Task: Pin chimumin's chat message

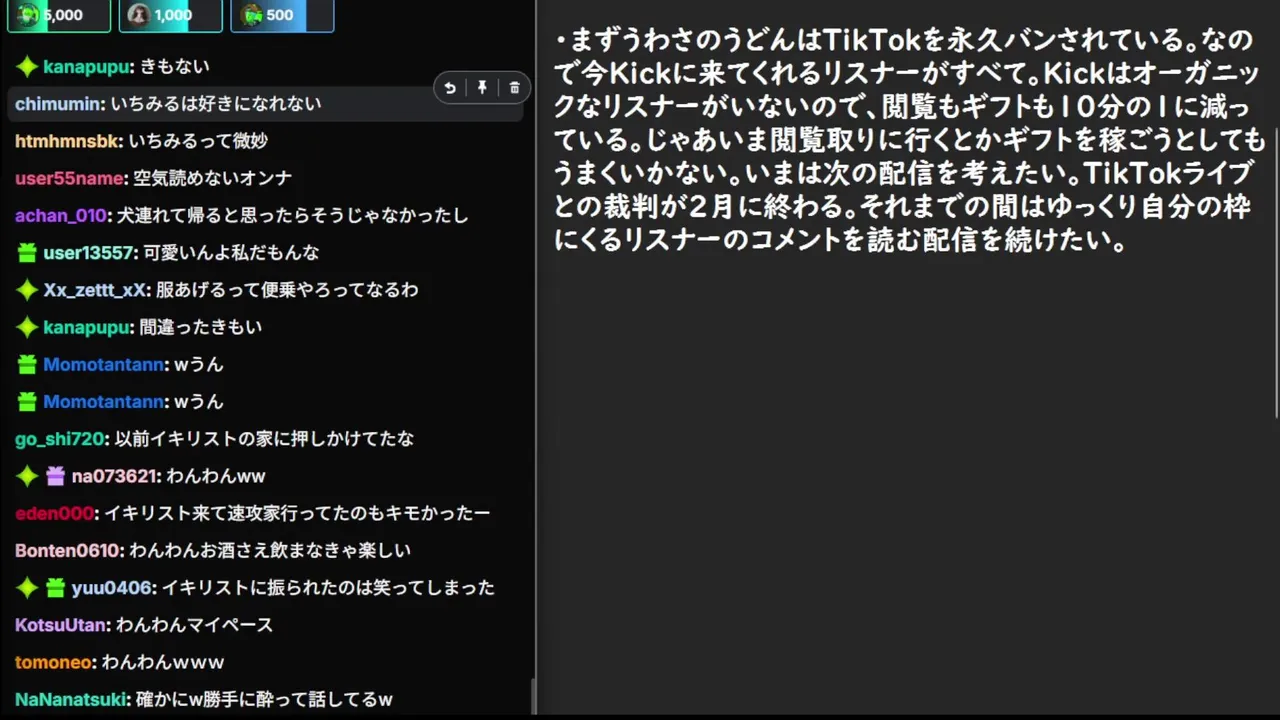Action: point(482,88)
